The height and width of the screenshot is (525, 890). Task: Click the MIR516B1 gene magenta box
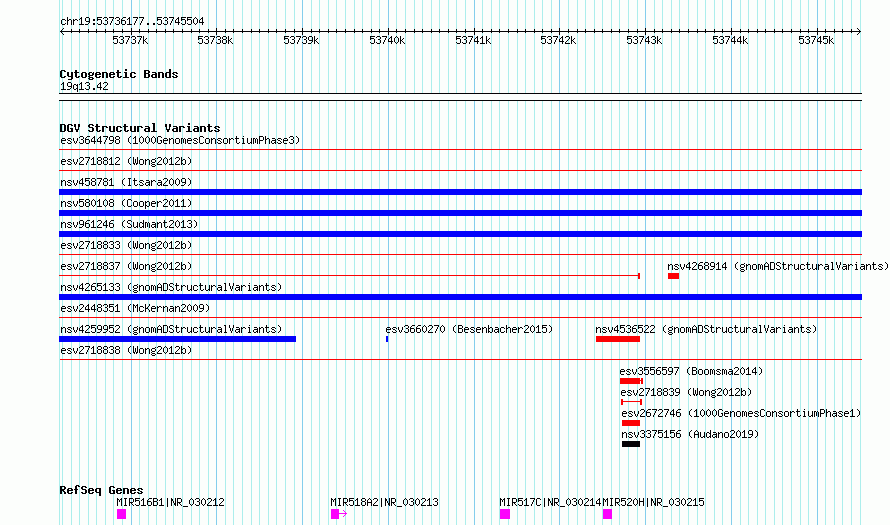121,514
